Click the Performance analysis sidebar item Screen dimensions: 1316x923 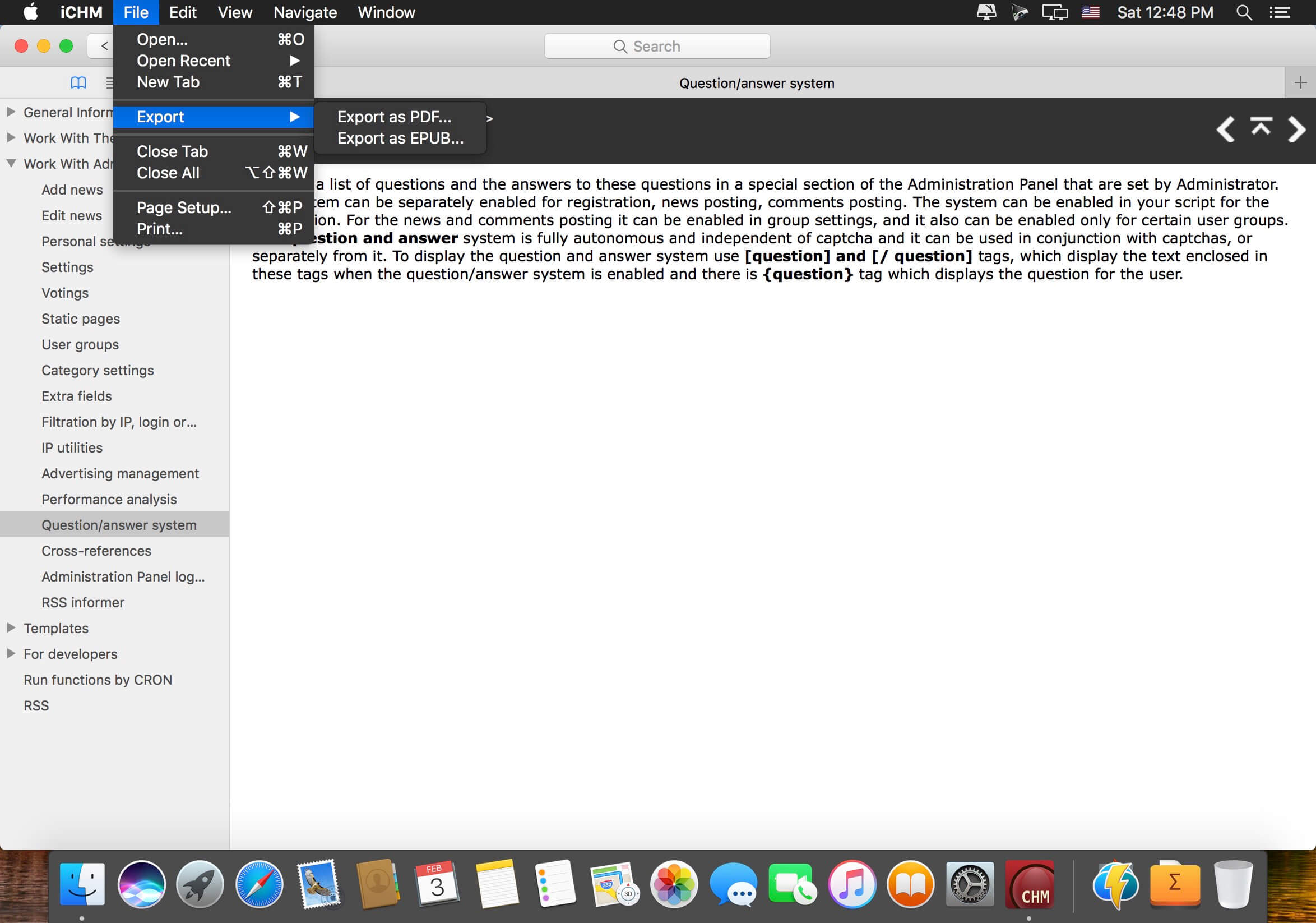[x=109, y=498]
